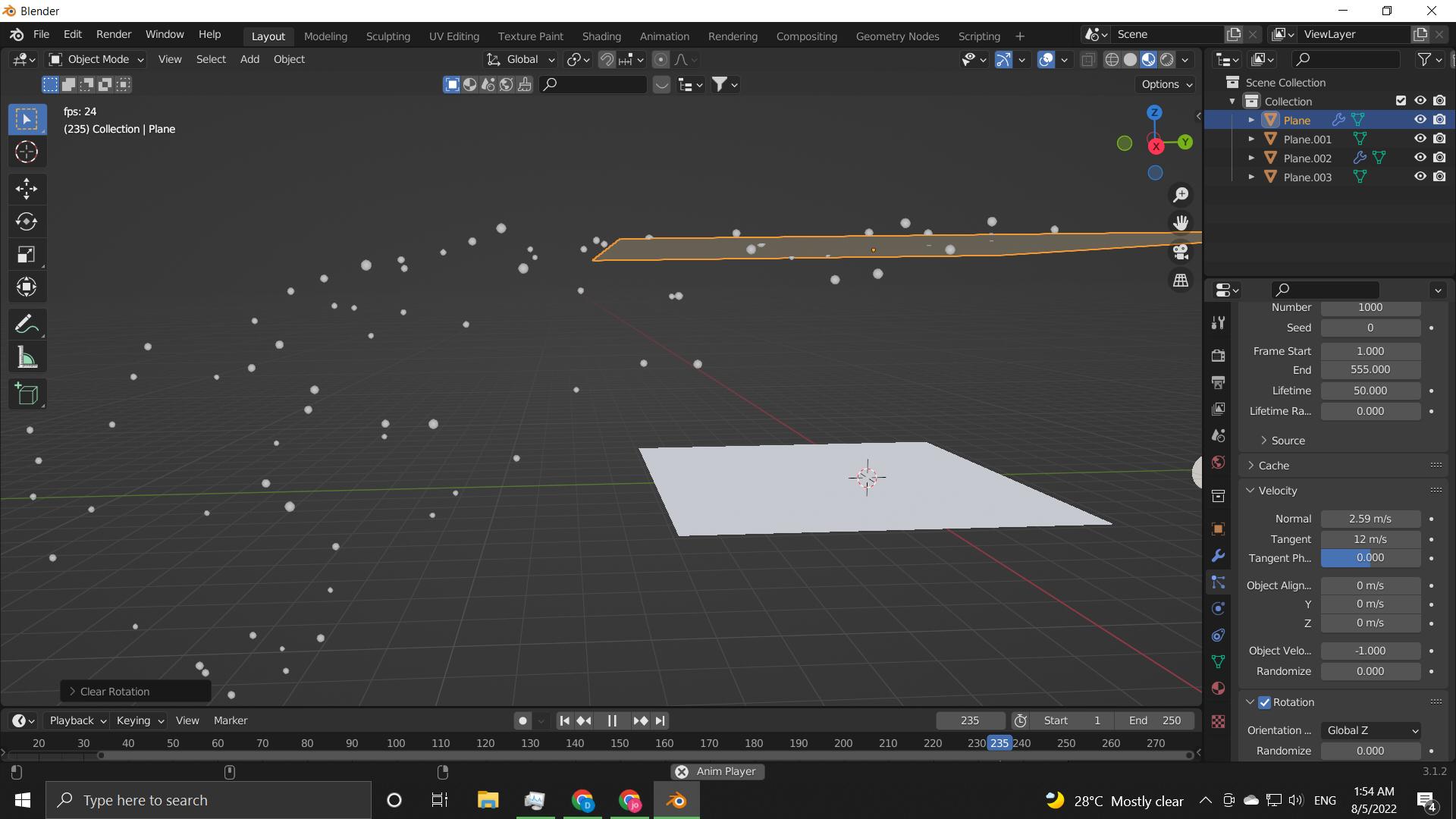Open Modifier properties wrench tab
The width and height of the screenshot is (1456, 819).
click(1218, 556)
